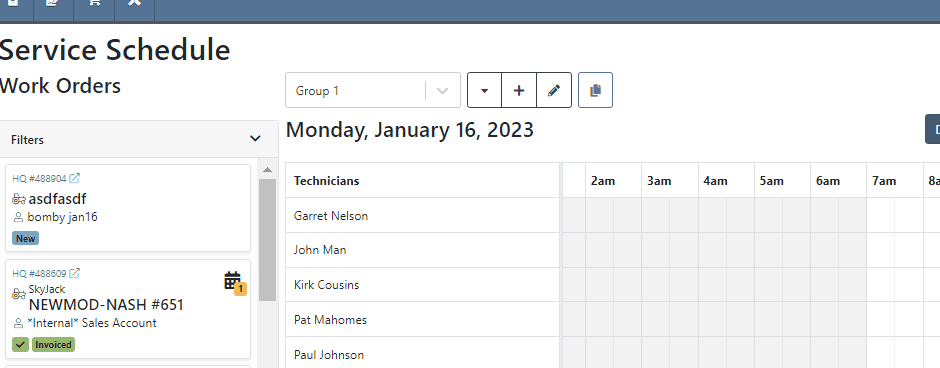The width and height of the screenshot is (940, 368).
Task: Open the Group 1 dropdown
Action: (x=373, y=91)
